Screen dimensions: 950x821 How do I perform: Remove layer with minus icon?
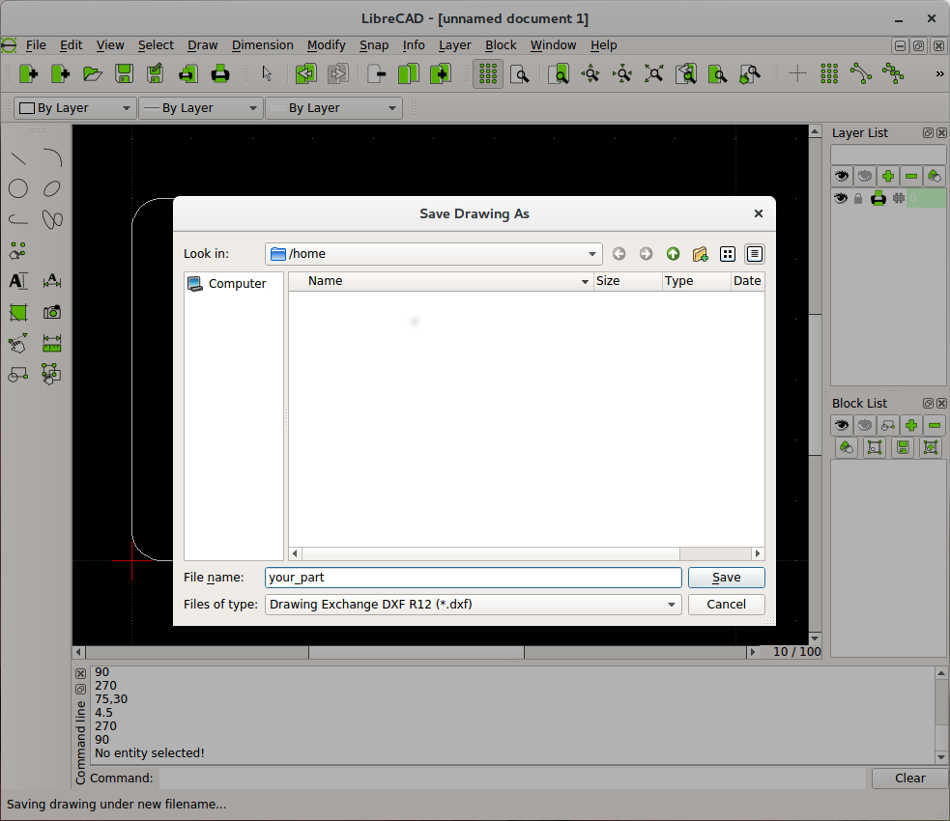pyautogui.click(x=911, y=176)
